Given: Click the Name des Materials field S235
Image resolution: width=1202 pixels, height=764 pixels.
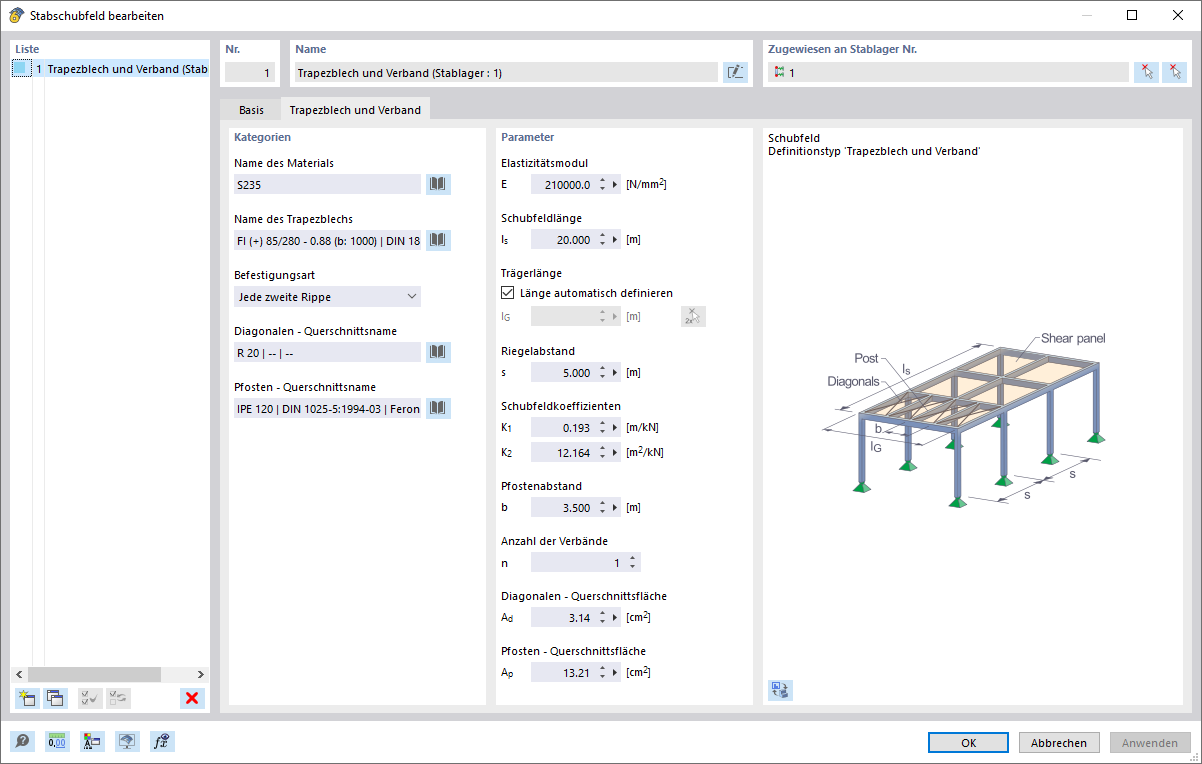Looking at the screenshot, I should [x=327, y=184].
